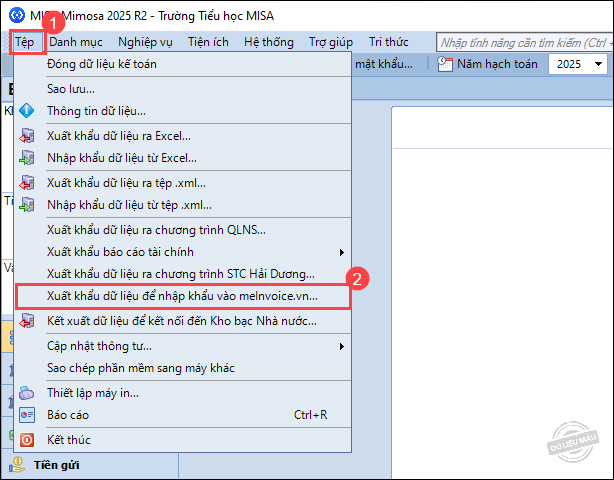
Task: Open the Trợ giúp menu
Action: (x=331, y=42)
